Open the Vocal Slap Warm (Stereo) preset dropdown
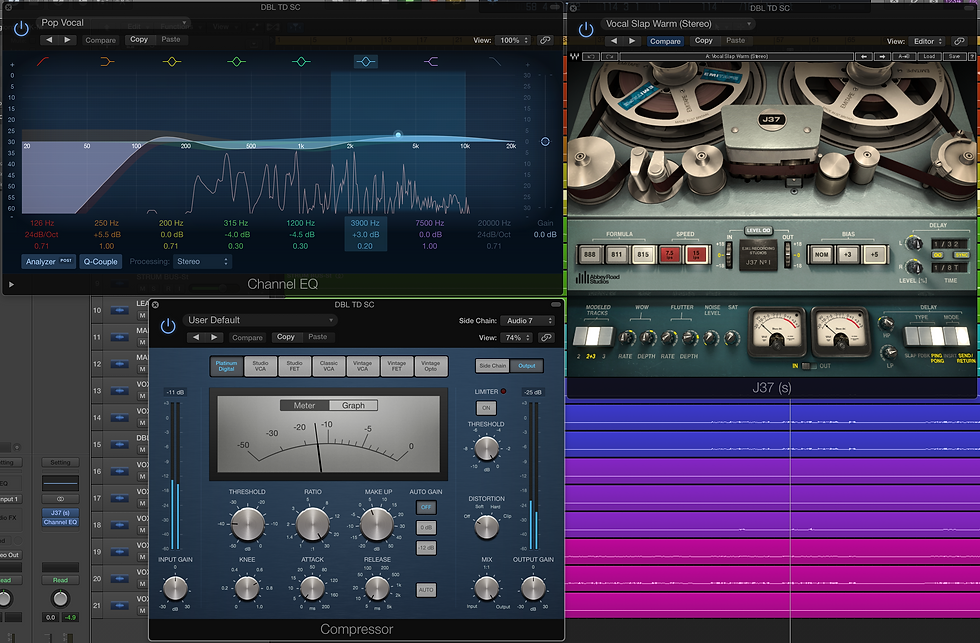 click(x=678, y=24)
